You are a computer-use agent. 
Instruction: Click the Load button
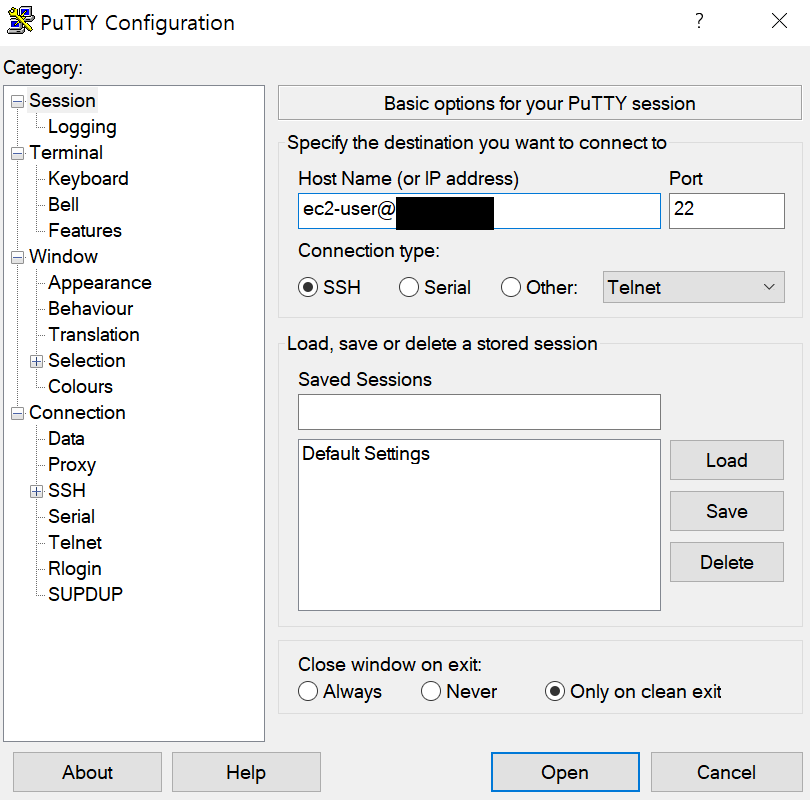[x=727, y=460]
